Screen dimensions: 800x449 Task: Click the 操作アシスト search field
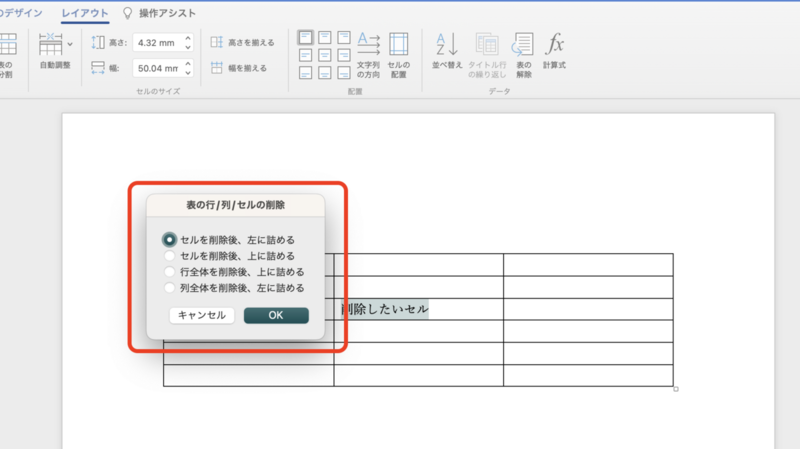167,13
